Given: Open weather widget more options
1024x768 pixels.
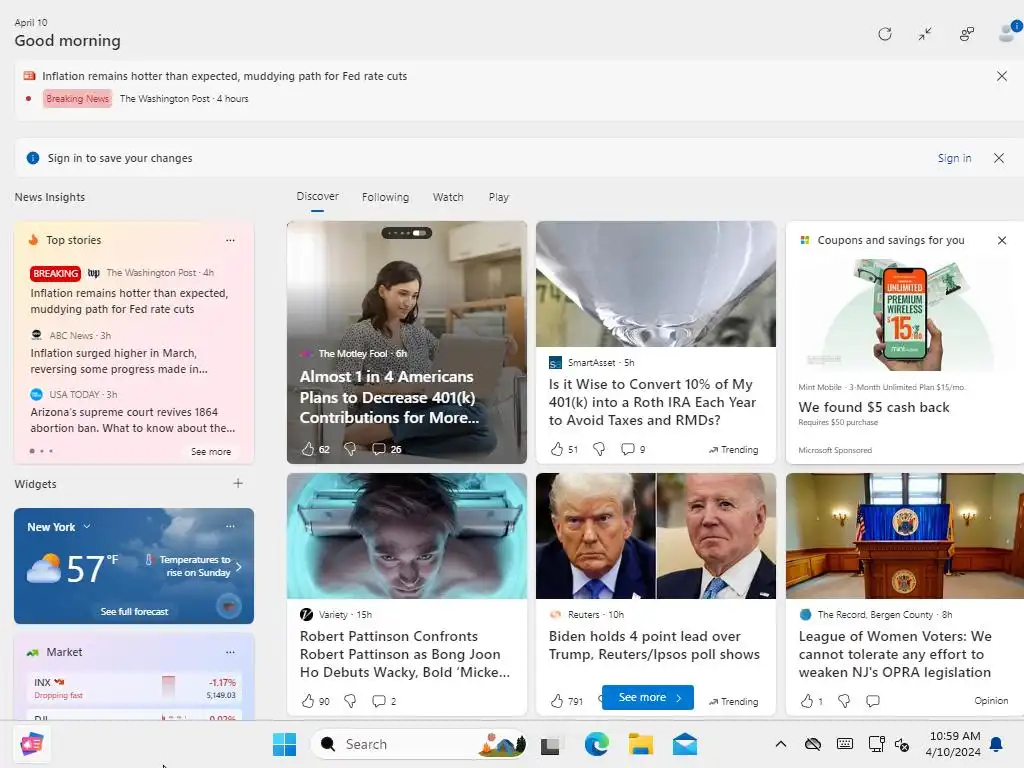Looking at the screenshot, I should (x=230, y=526).
